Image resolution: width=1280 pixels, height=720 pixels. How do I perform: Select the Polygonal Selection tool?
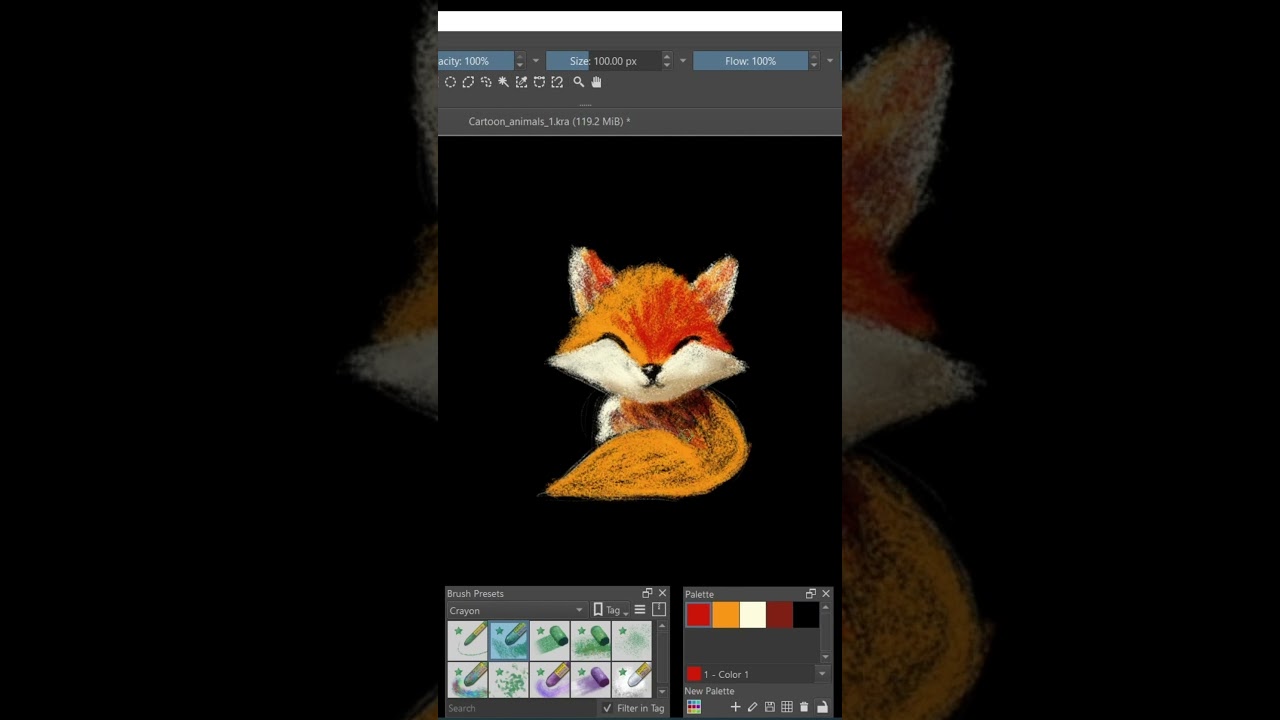point(468,82)
